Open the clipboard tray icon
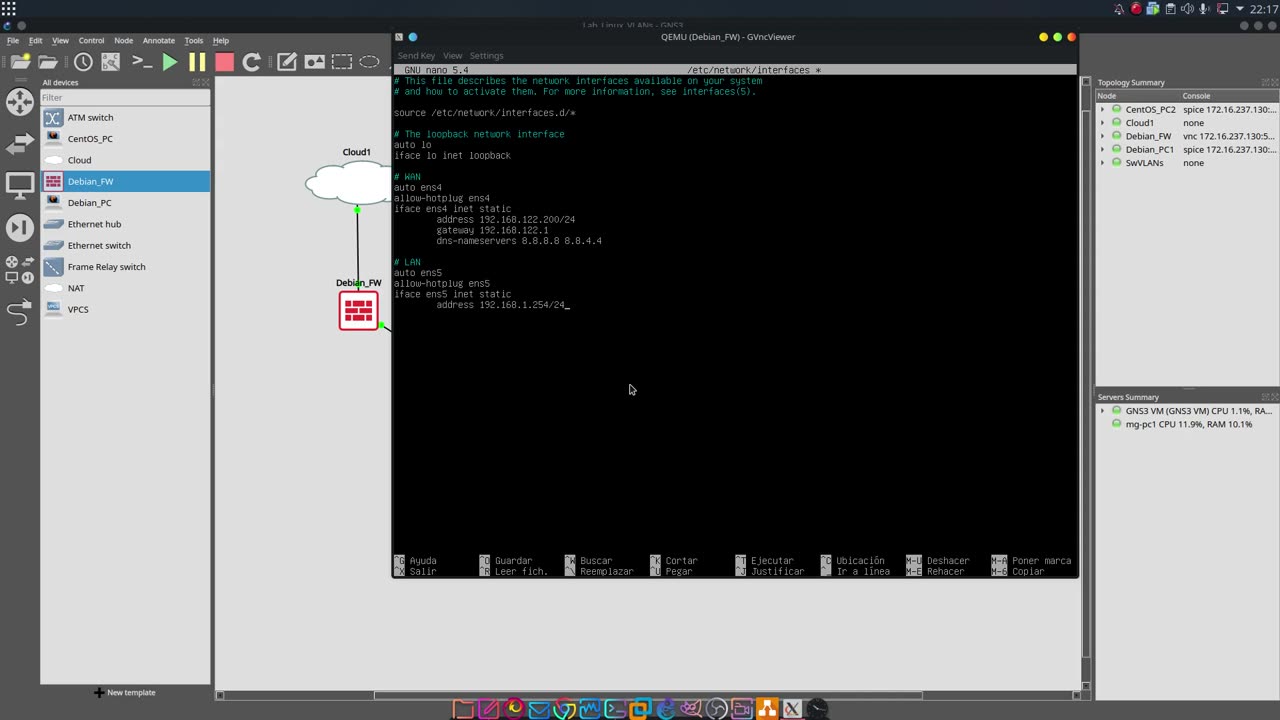The height and width of the screenshot is (720, 1280). 1171,9
